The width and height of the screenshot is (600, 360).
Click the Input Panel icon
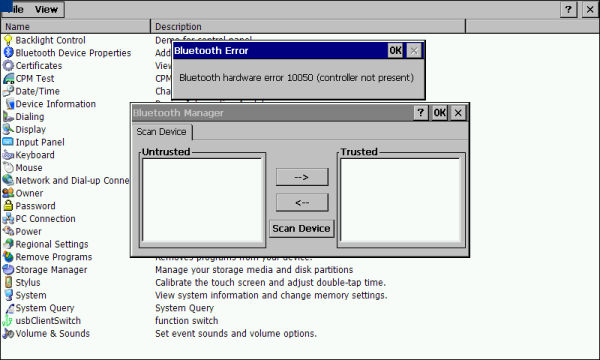click(8, 142)
